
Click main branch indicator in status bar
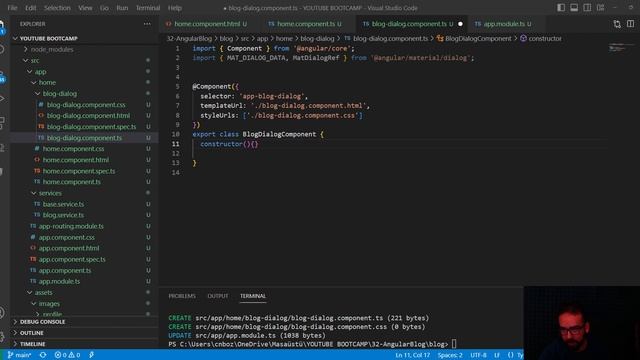click(x=19, y=355)
